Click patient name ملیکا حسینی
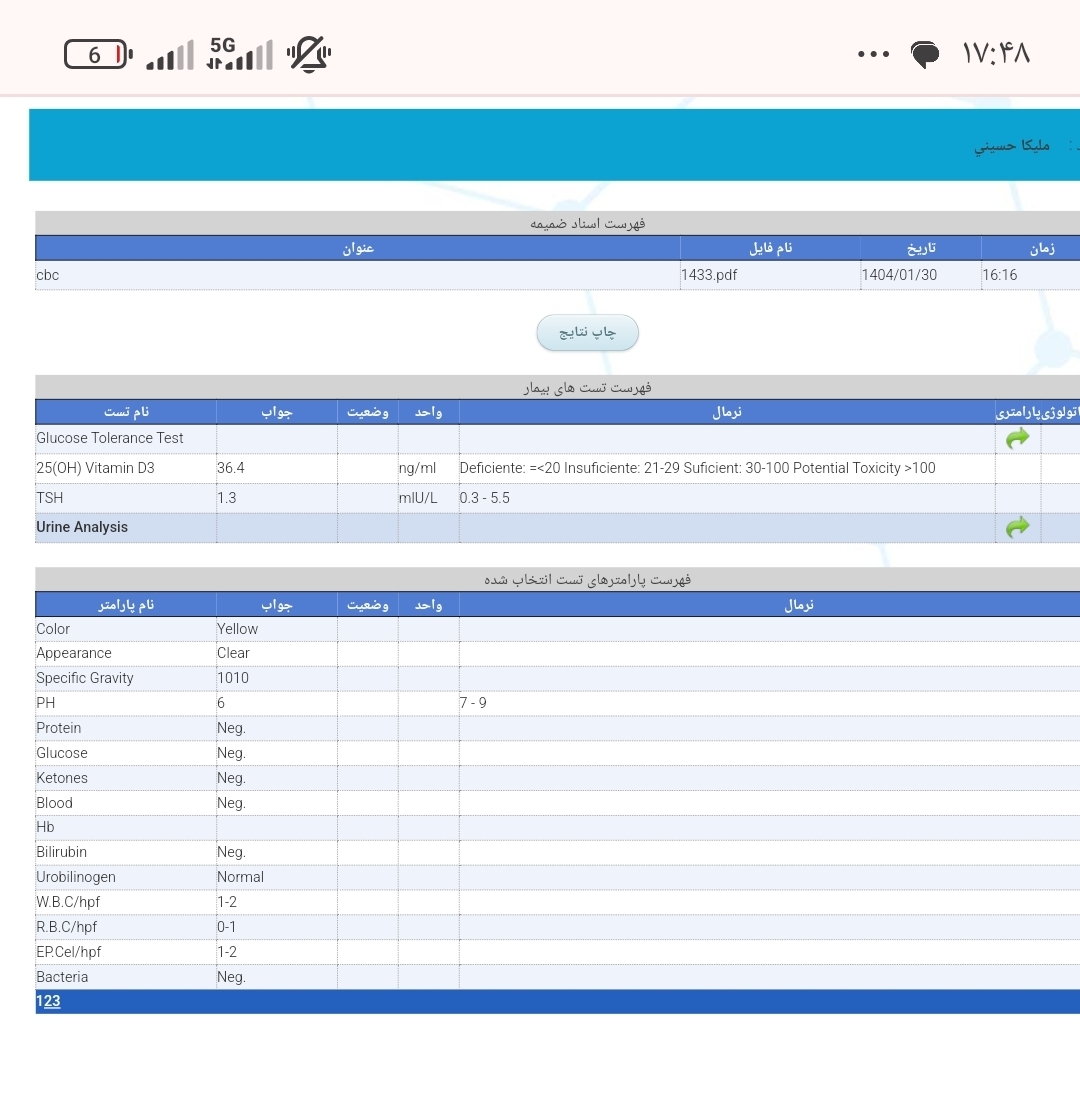 [1012, 146]
